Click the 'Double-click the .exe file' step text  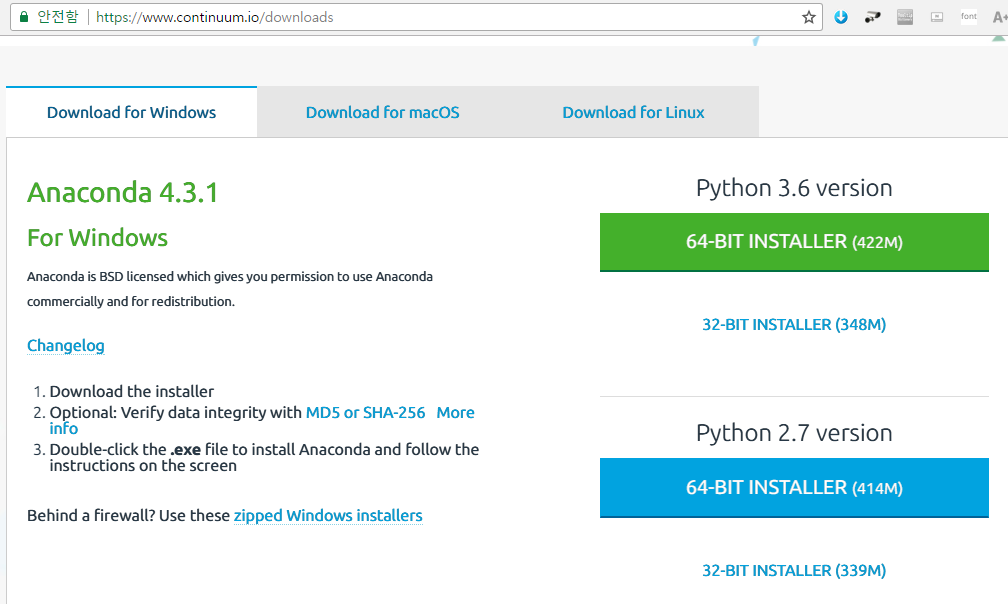pos(264,457)
